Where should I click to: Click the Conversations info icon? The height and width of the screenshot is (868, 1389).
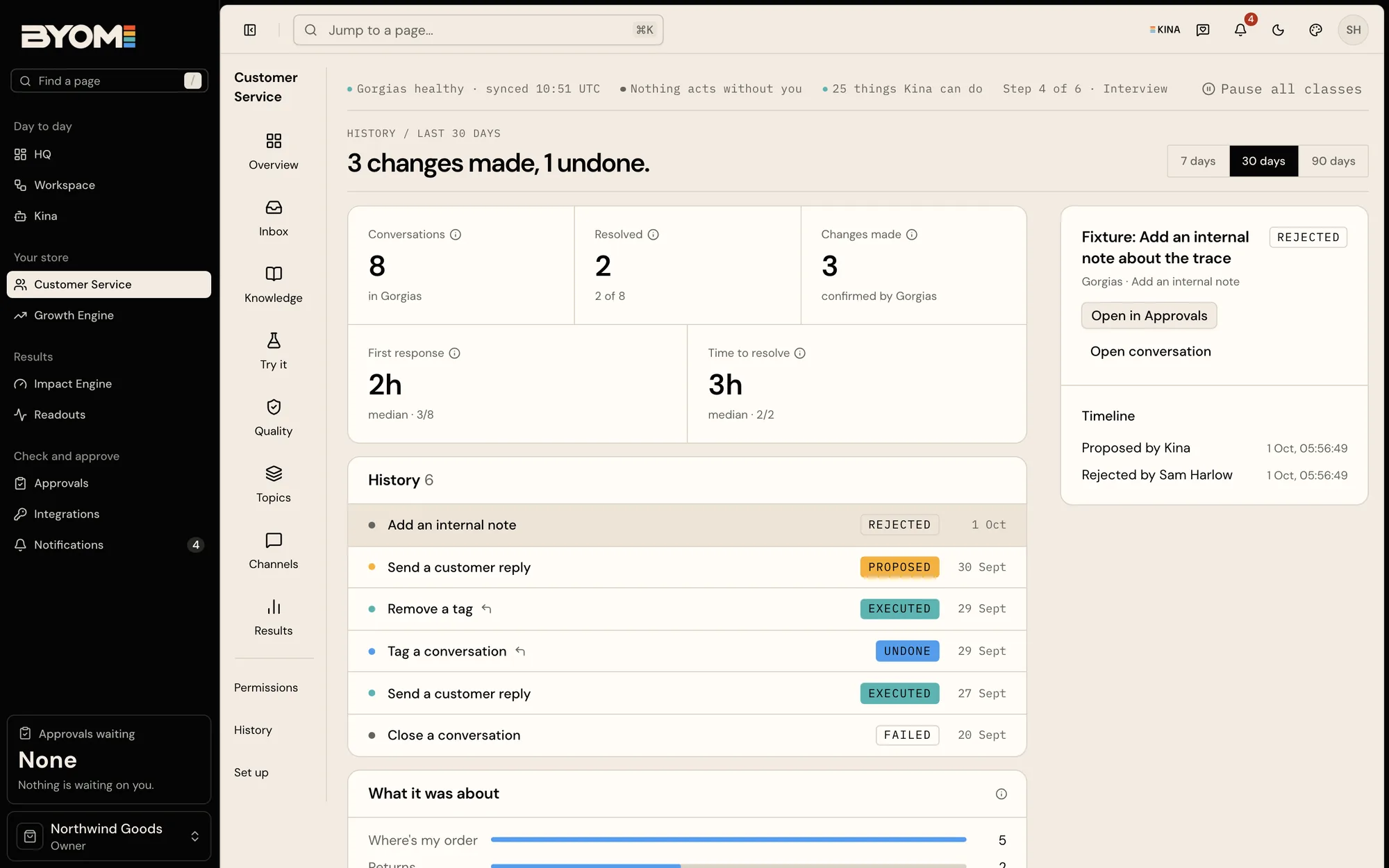[x=456, y=235]
